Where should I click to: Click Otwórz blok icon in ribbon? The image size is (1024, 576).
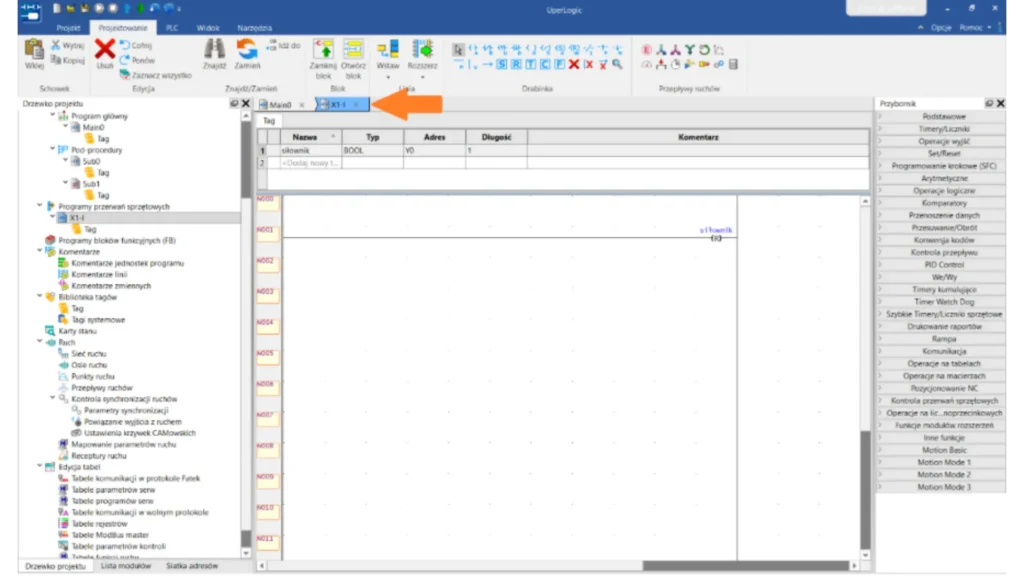(x=353, y=50)
